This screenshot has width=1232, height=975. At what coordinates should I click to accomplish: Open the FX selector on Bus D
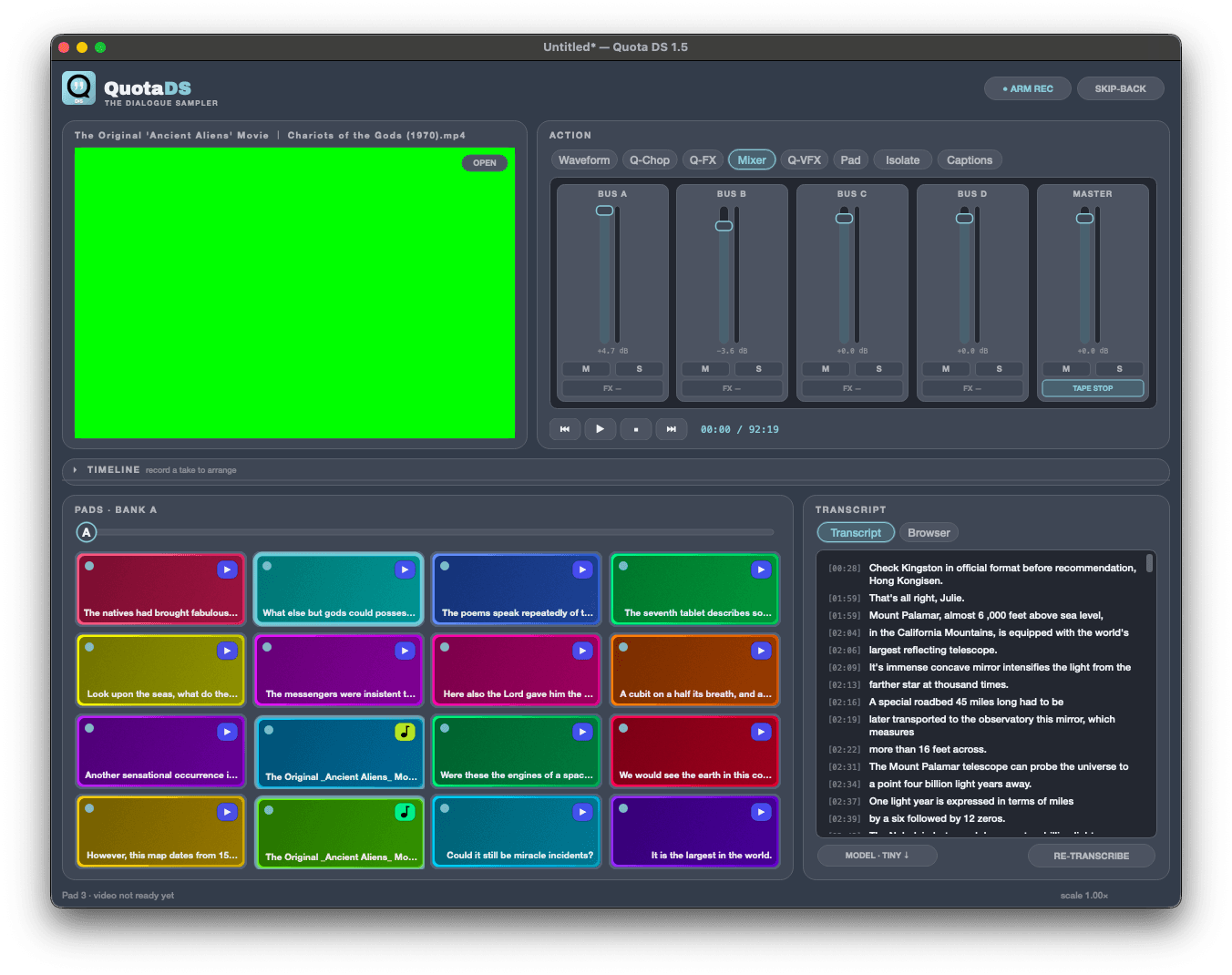(972, 388)
